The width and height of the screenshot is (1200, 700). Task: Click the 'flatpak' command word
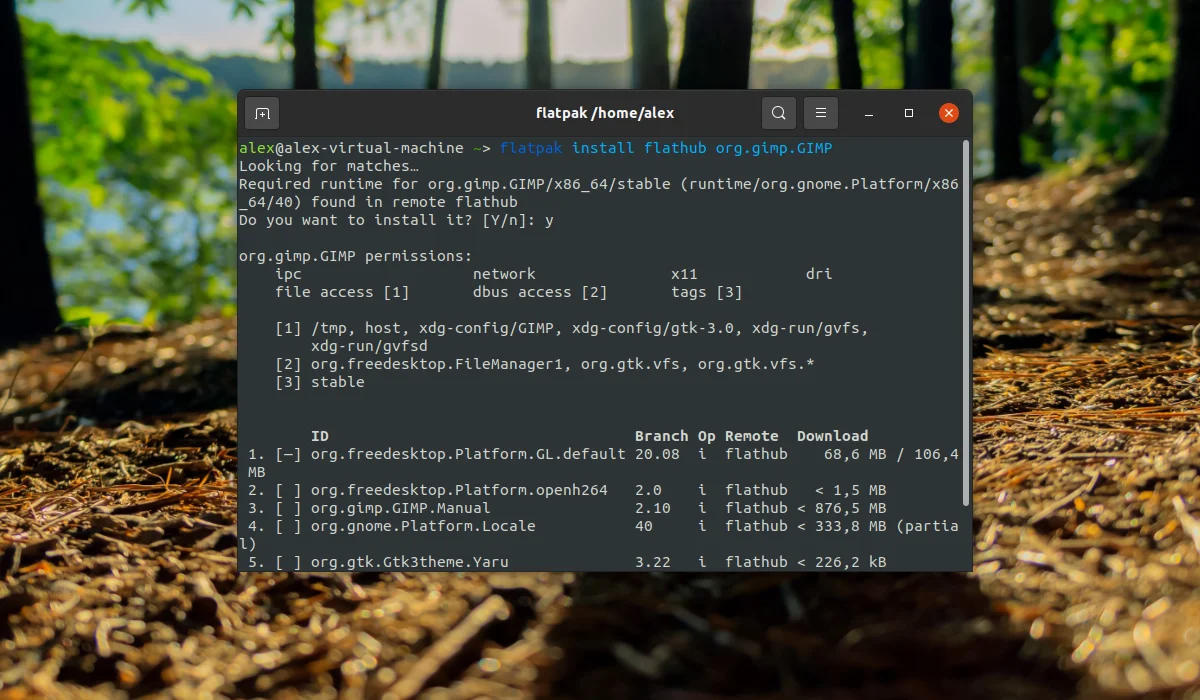531,148
